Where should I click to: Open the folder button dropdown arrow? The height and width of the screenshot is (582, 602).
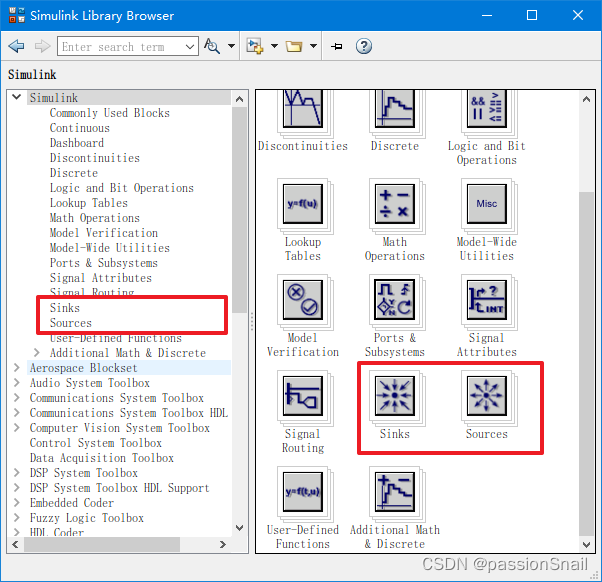313,46
